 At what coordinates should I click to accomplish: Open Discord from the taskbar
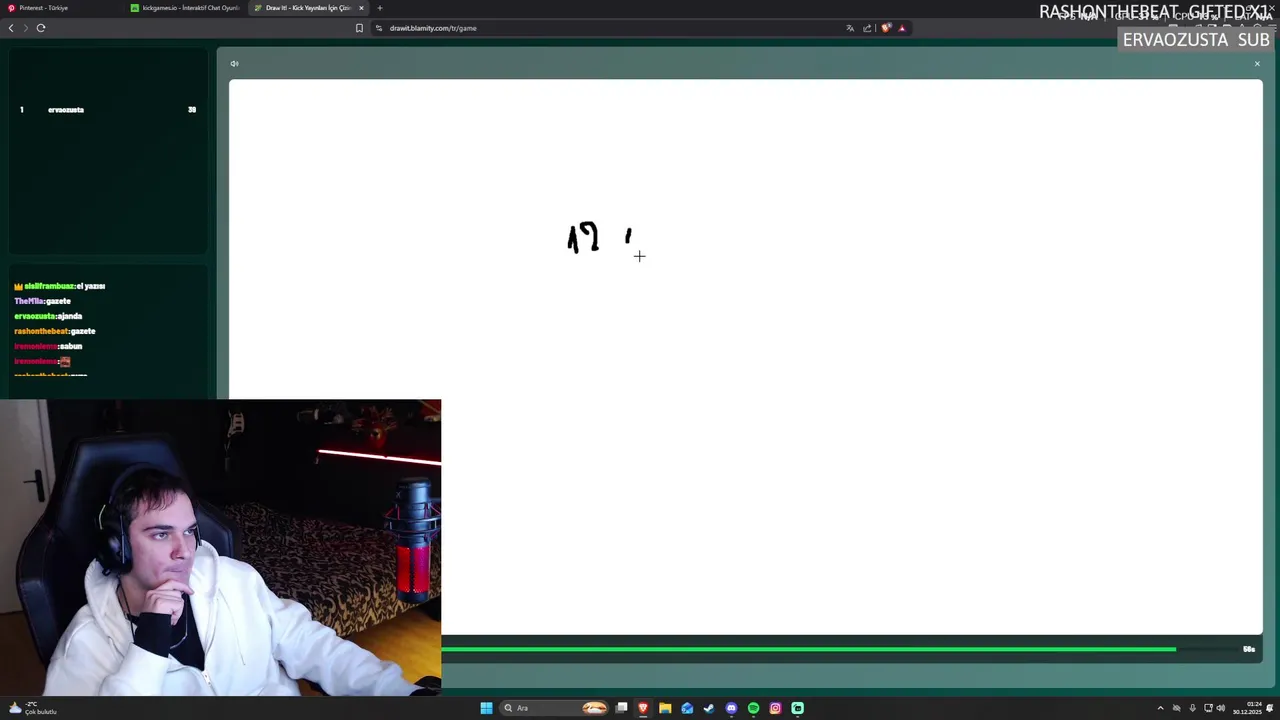[731, 708]
